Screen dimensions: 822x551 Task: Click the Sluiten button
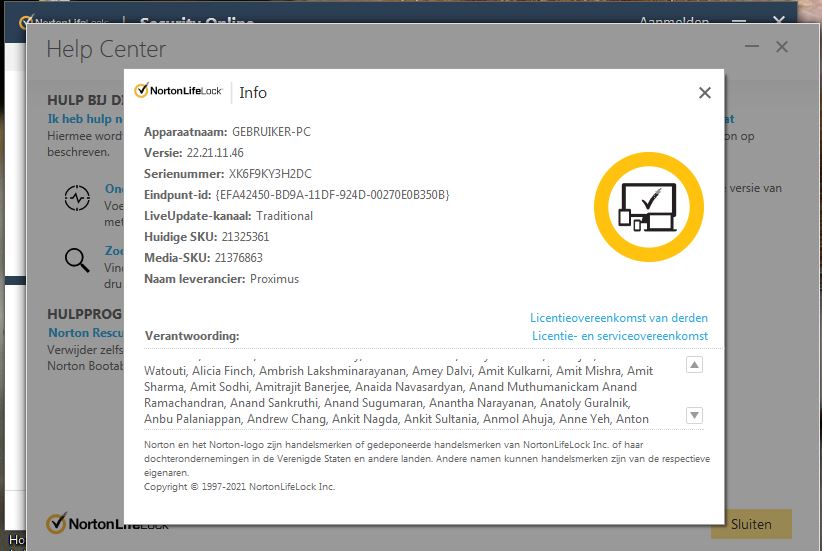pos(750,524)
